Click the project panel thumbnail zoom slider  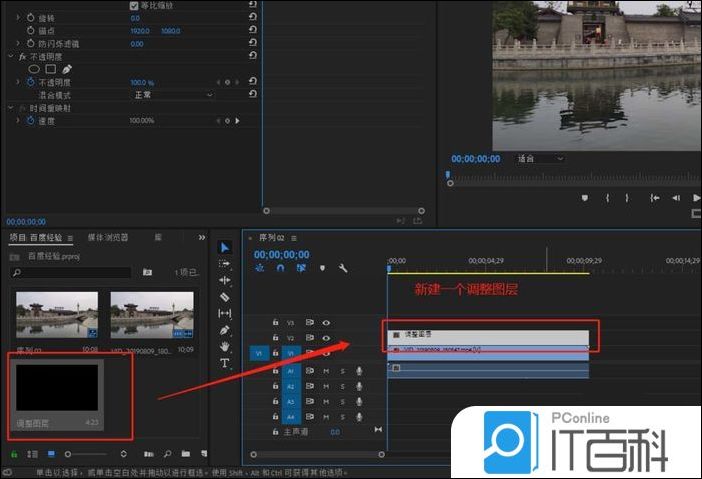[x=72, y=455]
